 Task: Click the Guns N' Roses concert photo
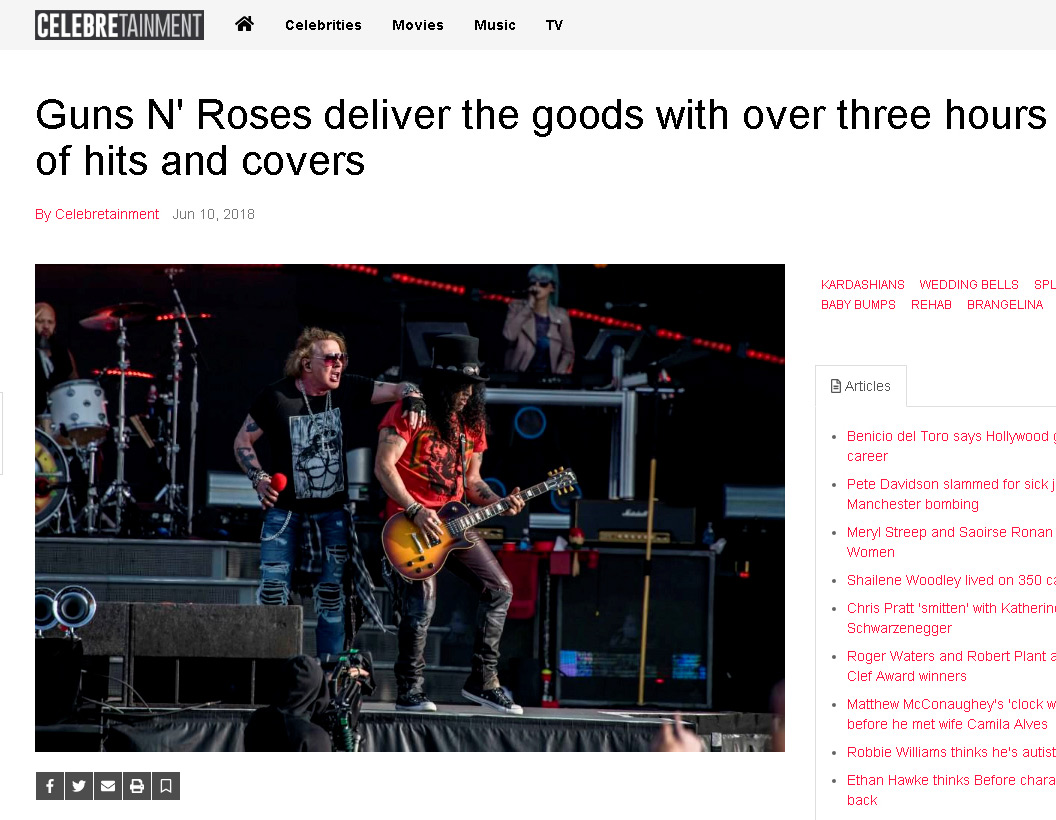tap(409, 508)
